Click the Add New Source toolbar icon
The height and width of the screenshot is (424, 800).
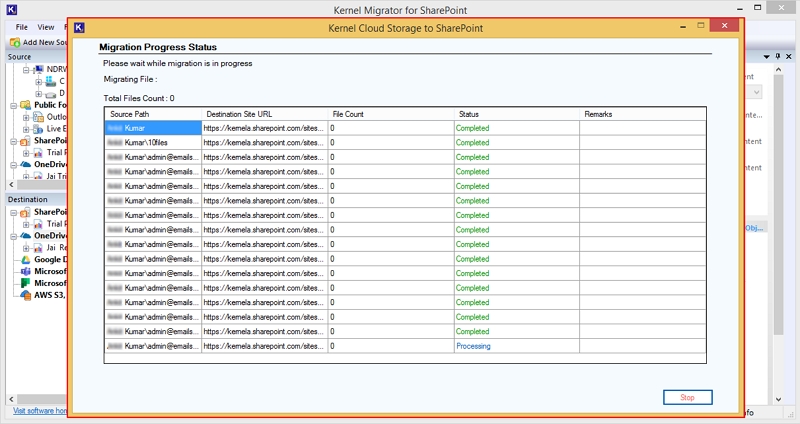(15, 42)
